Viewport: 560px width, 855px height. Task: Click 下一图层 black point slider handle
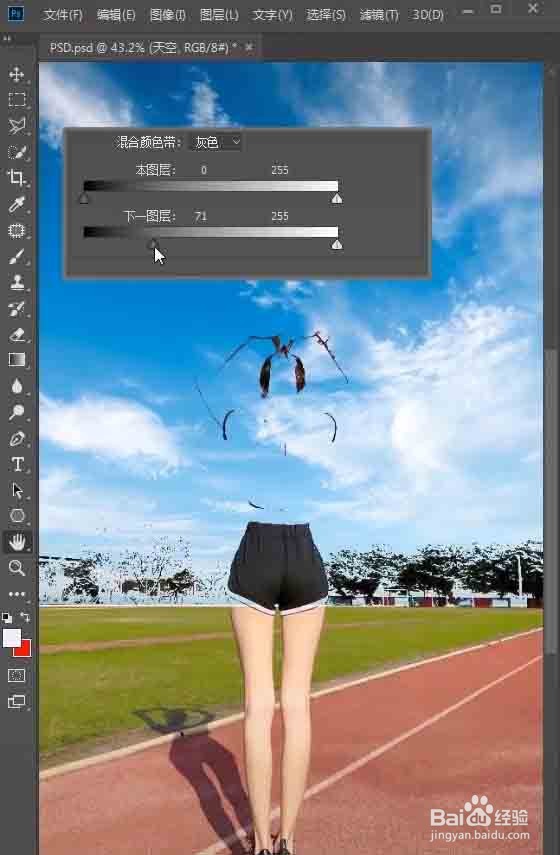coord(153,244)
